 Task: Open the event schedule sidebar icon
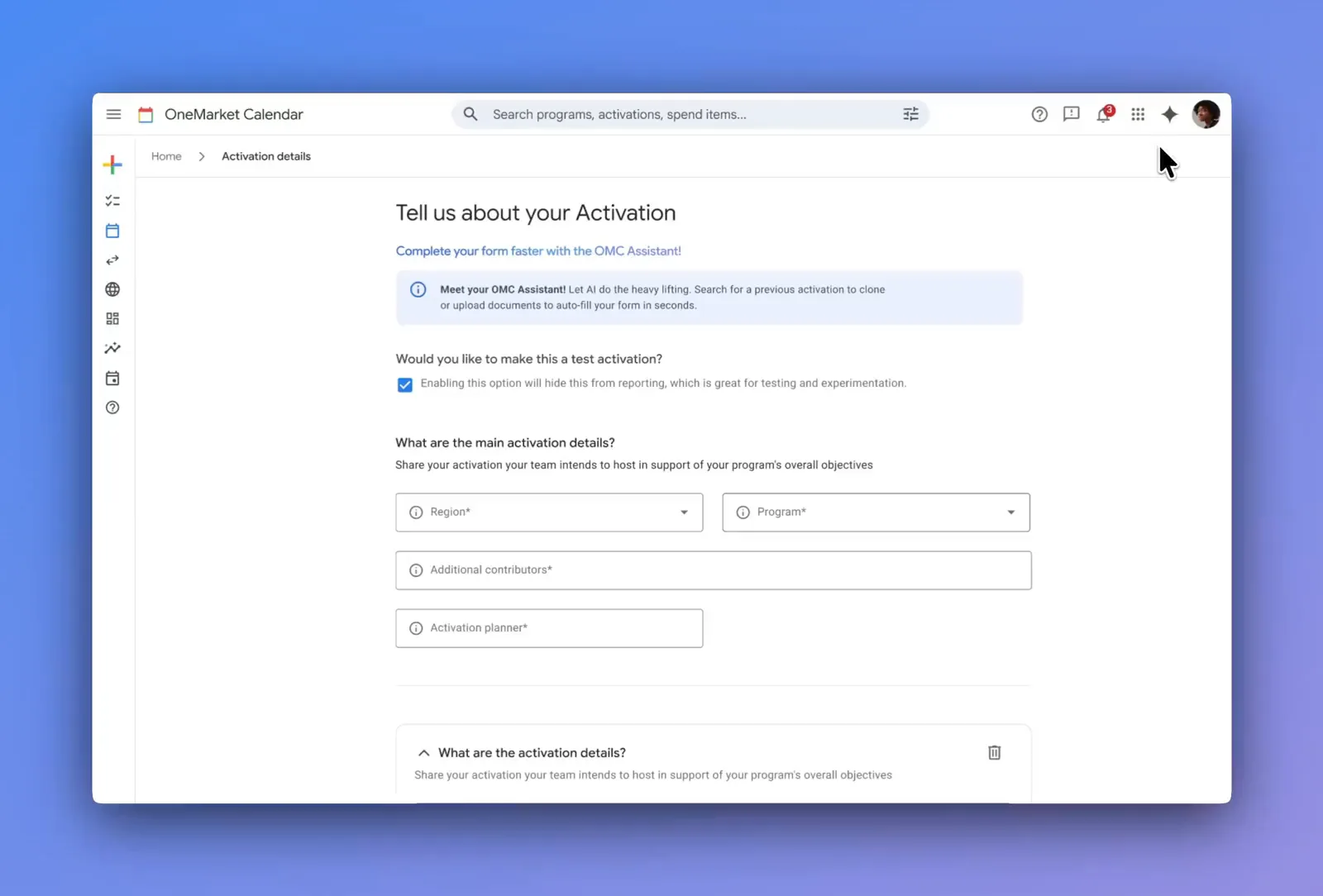tap(112, 378)
